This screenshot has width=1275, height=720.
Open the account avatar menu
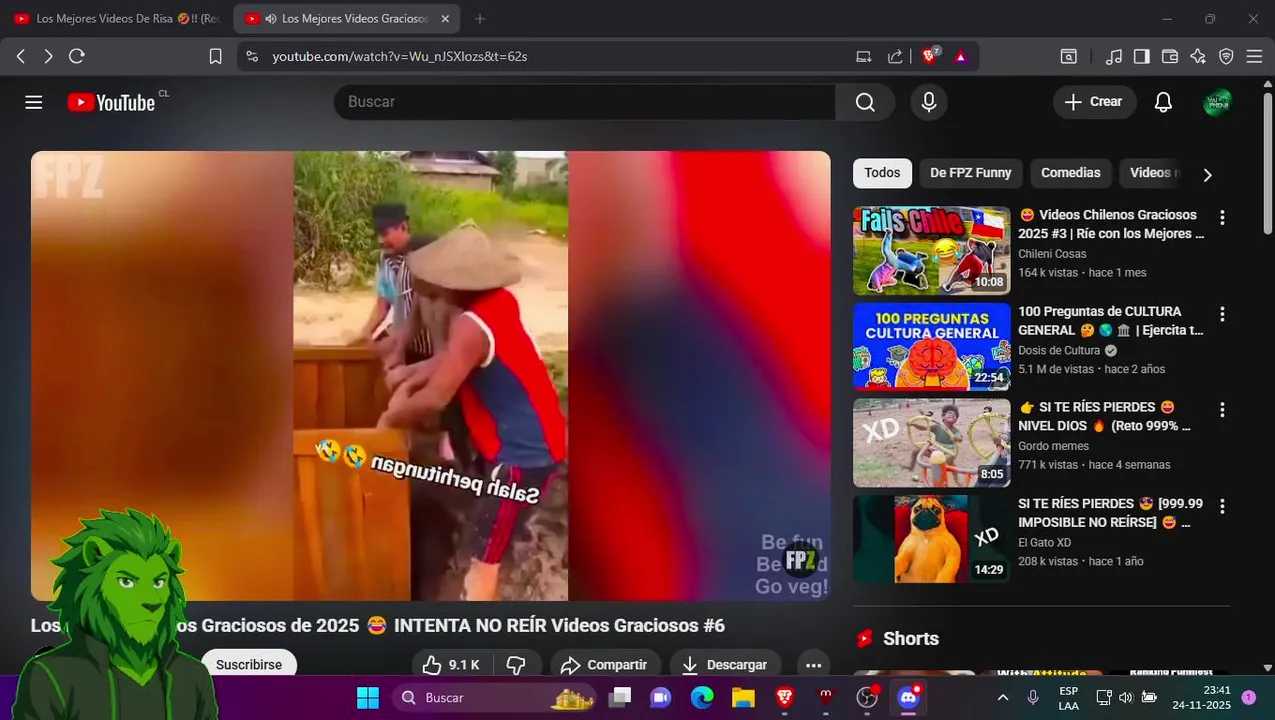pos(1218,102)
